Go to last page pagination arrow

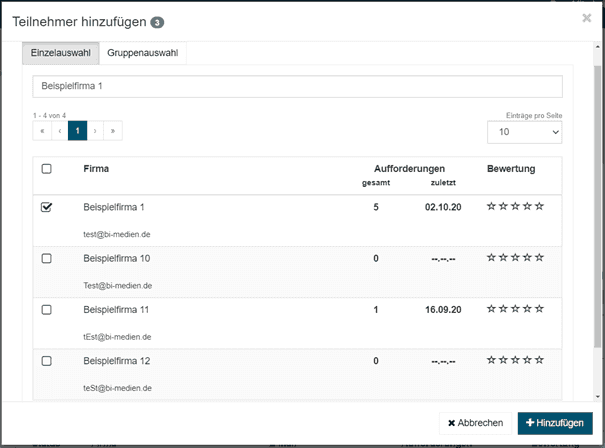pyautogui.click(x=113, y=131)
